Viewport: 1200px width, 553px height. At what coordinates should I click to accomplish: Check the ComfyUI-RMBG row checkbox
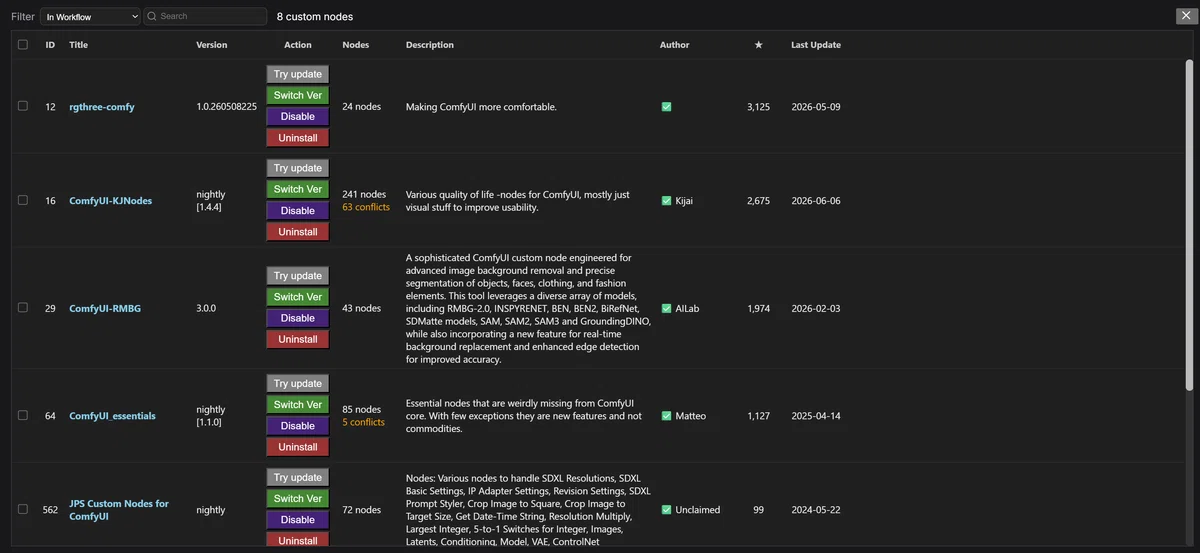pos(22,308)
